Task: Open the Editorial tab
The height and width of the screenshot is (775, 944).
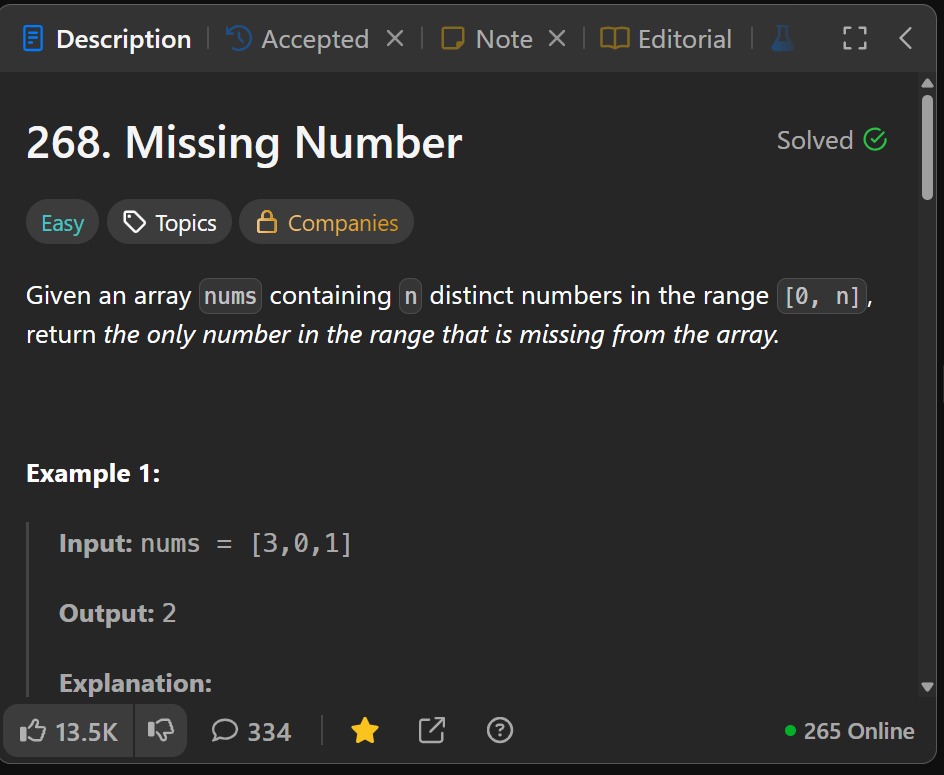Action: [x=666, y=39]
